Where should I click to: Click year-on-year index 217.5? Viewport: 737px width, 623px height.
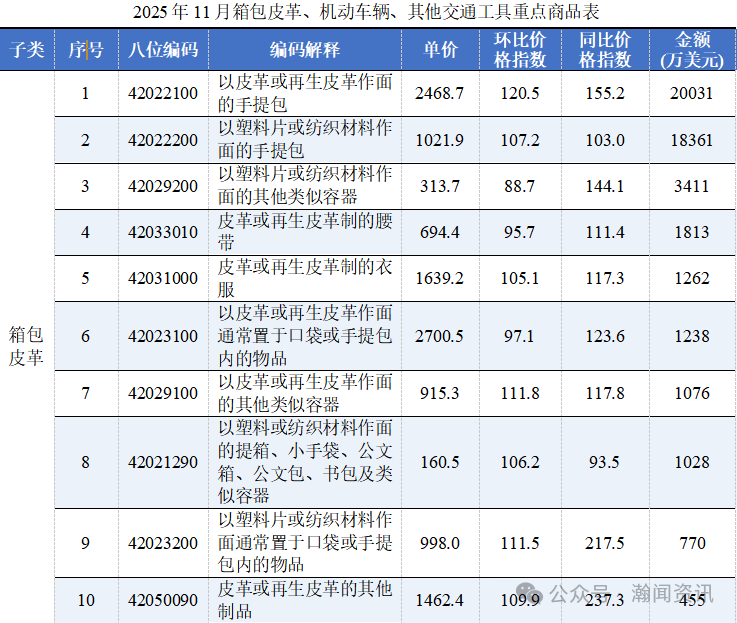coord(605,543)
